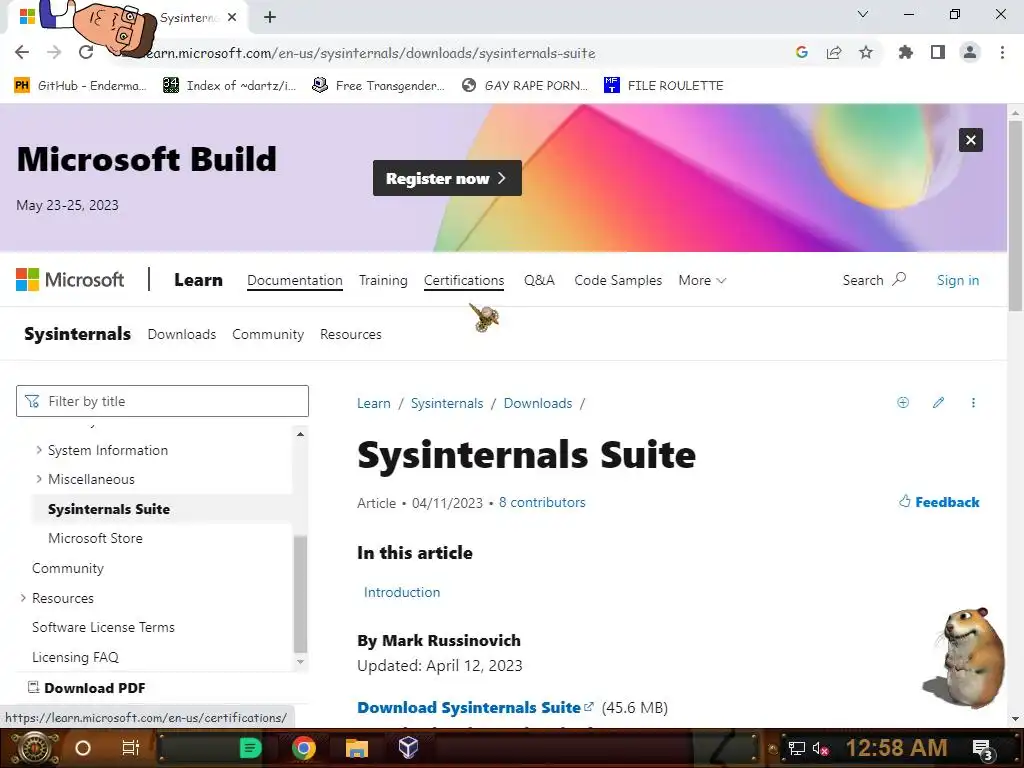
Task: Close the Sysinternals browser tab
Action: point(232,18)
